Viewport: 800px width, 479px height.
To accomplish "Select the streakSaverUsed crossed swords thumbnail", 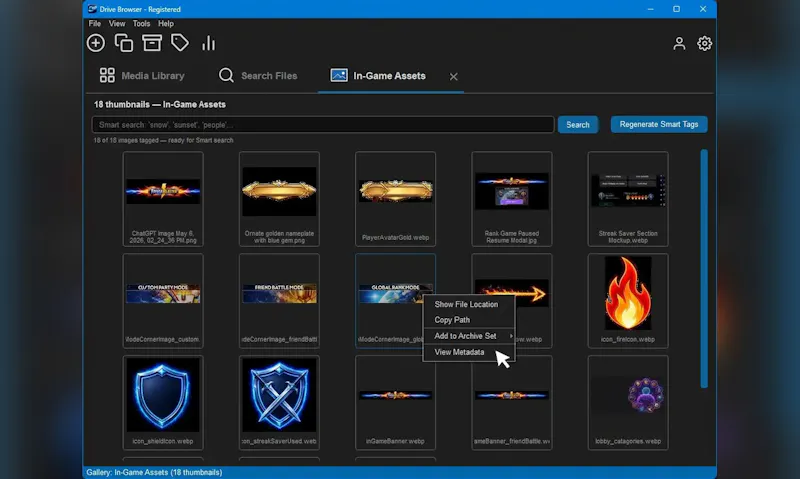I will point(279,402).
